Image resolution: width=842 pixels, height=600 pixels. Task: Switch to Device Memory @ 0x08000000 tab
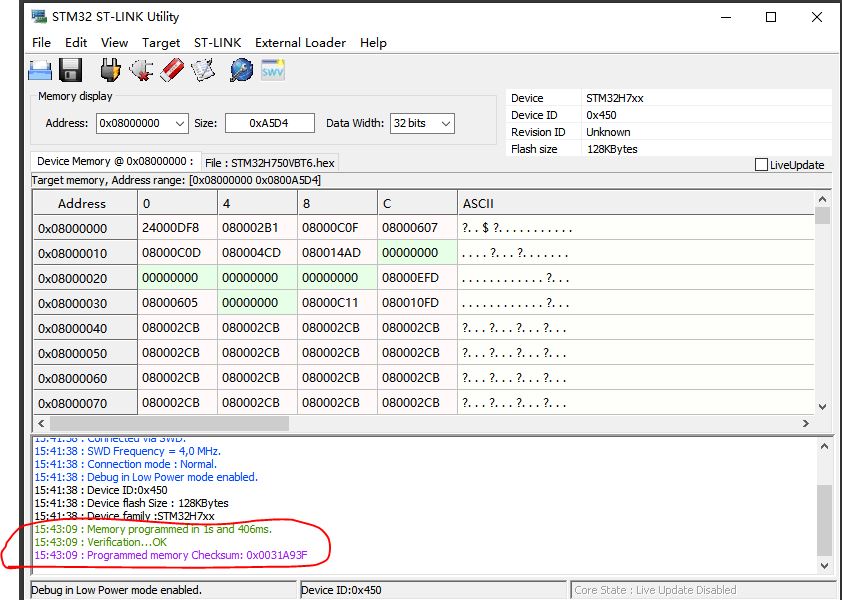coord(115,161)
